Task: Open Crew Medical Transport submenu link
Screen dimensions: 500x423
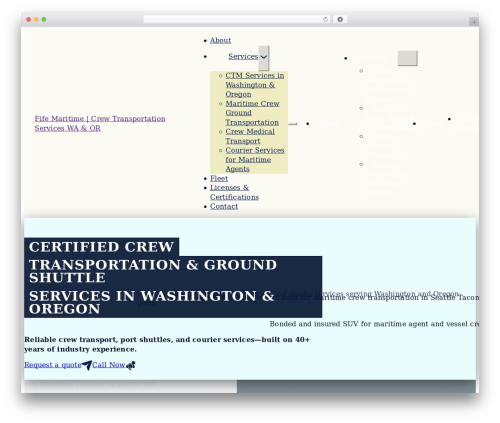Action: 250,136
